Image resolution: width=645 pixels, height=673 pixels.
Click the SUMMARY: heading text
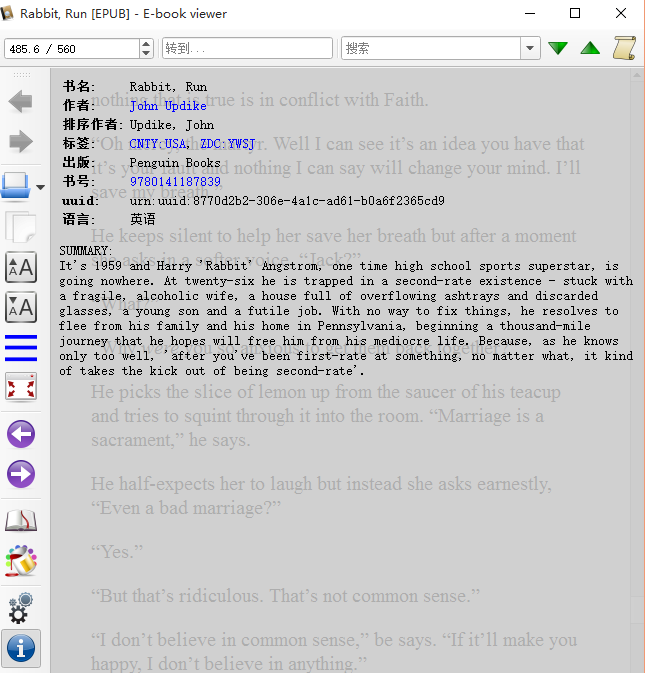tap(86, 251)
